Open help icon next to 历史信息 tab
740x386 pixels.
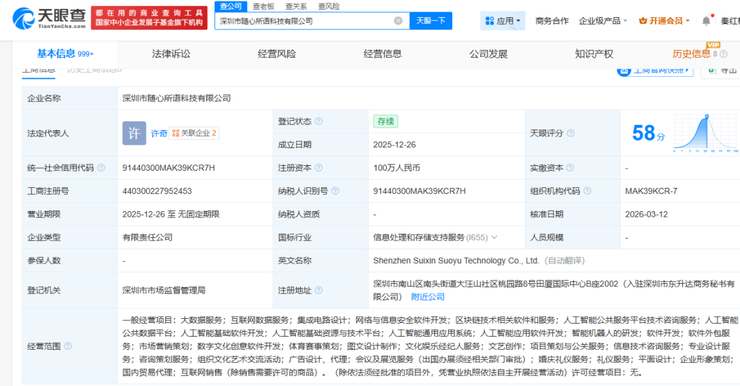pyautogui.click(x=723, y=54)
